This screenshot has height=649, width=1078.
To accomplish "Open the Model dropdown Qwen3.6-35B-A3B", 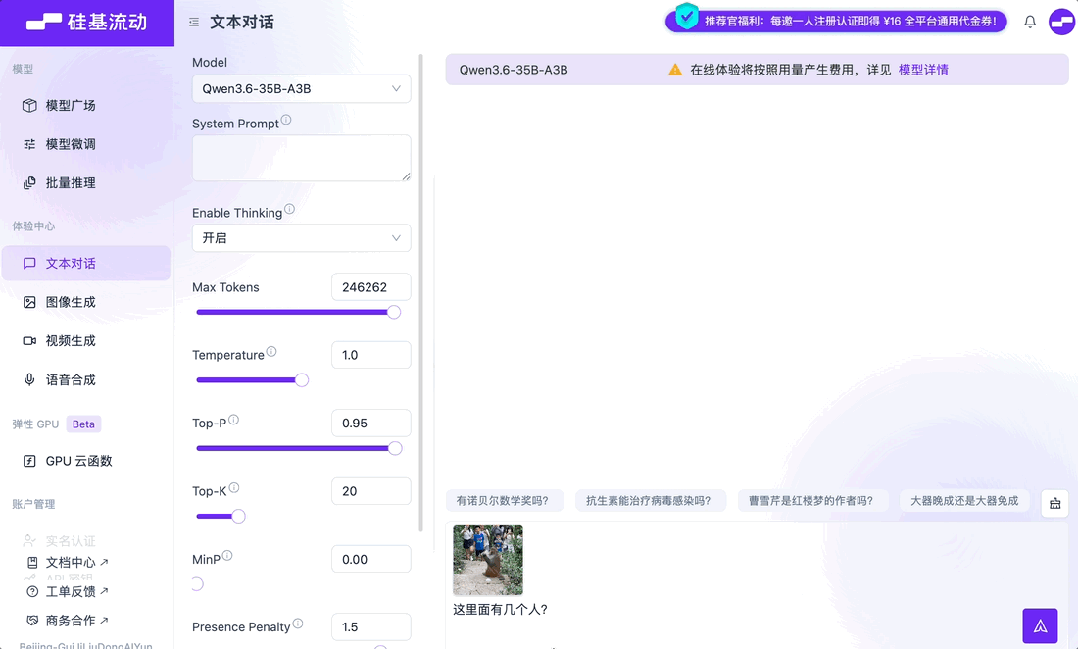I will pos(302,89).
